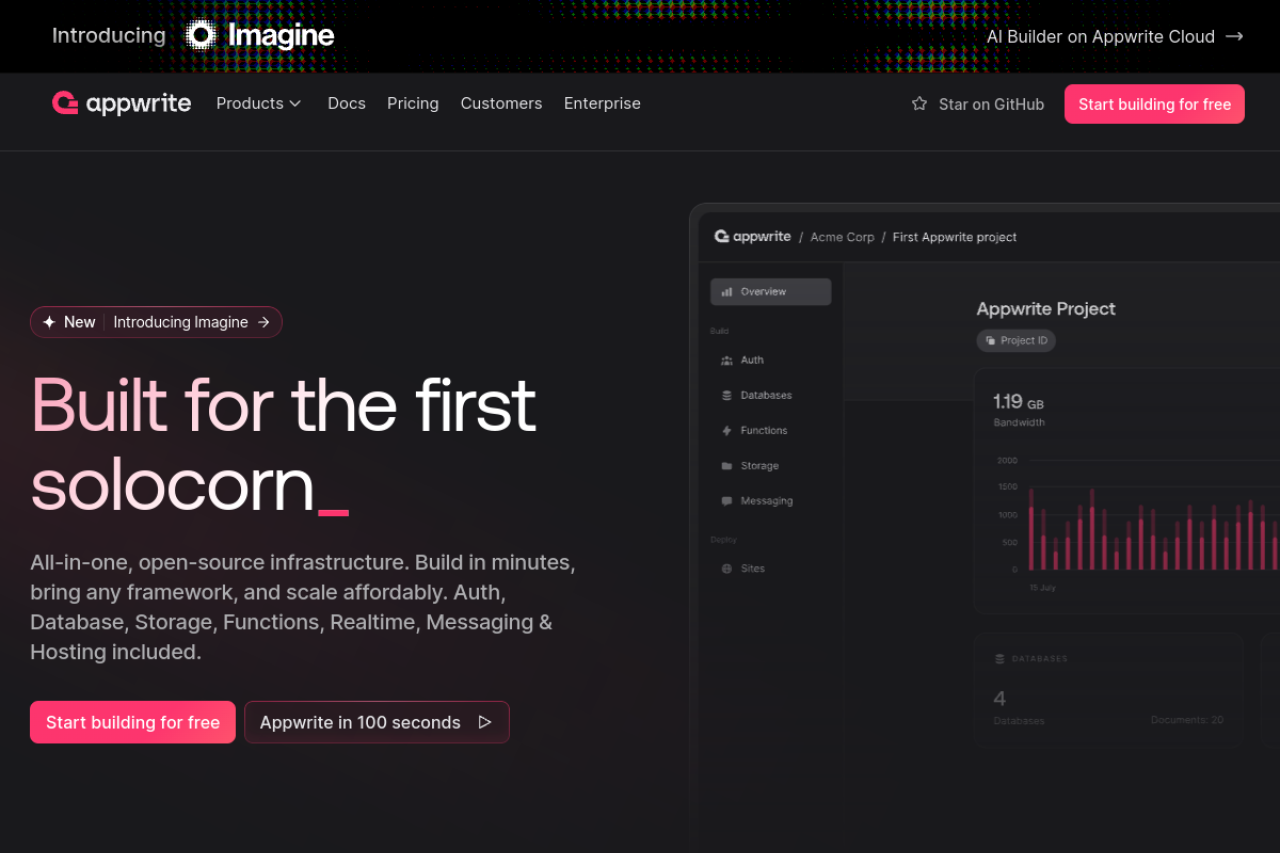Image resolution: width=1280 pixels, height=853 pixels.
Task: Click the star icon beside Star on GitHub
Action: point(919,104)
